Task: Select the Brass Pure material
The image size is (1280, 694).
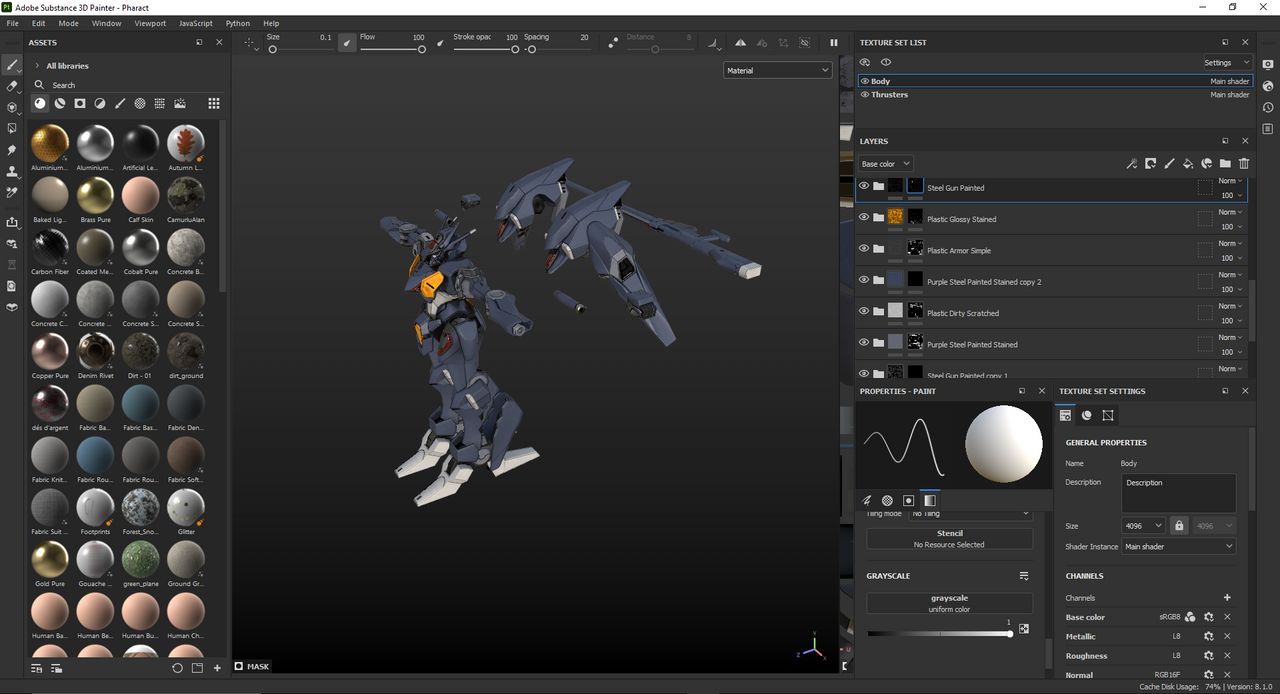Action: pyautogui.click(x=96, y=196)
